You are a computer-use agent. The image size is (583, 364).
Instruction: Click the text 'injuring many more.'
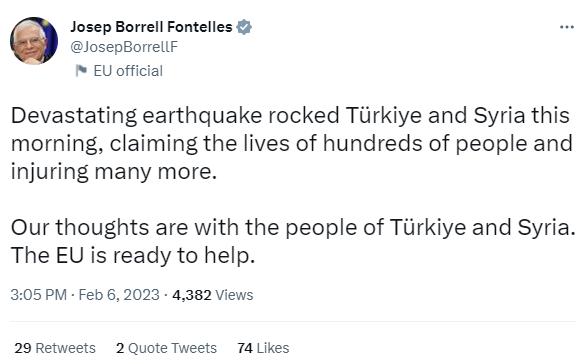[x=114, y=172]
